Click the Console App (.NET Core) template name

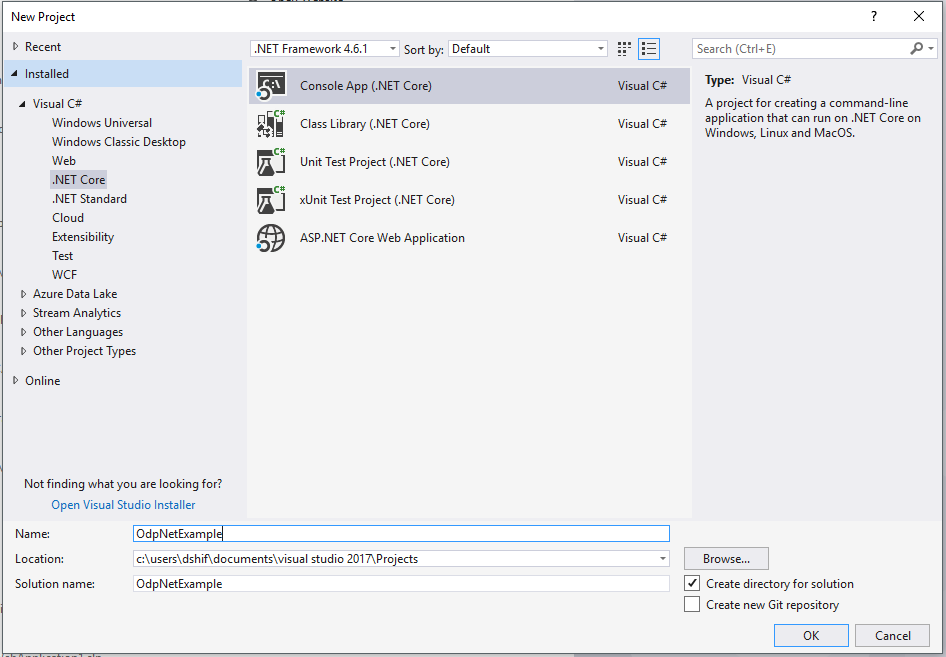366,86
